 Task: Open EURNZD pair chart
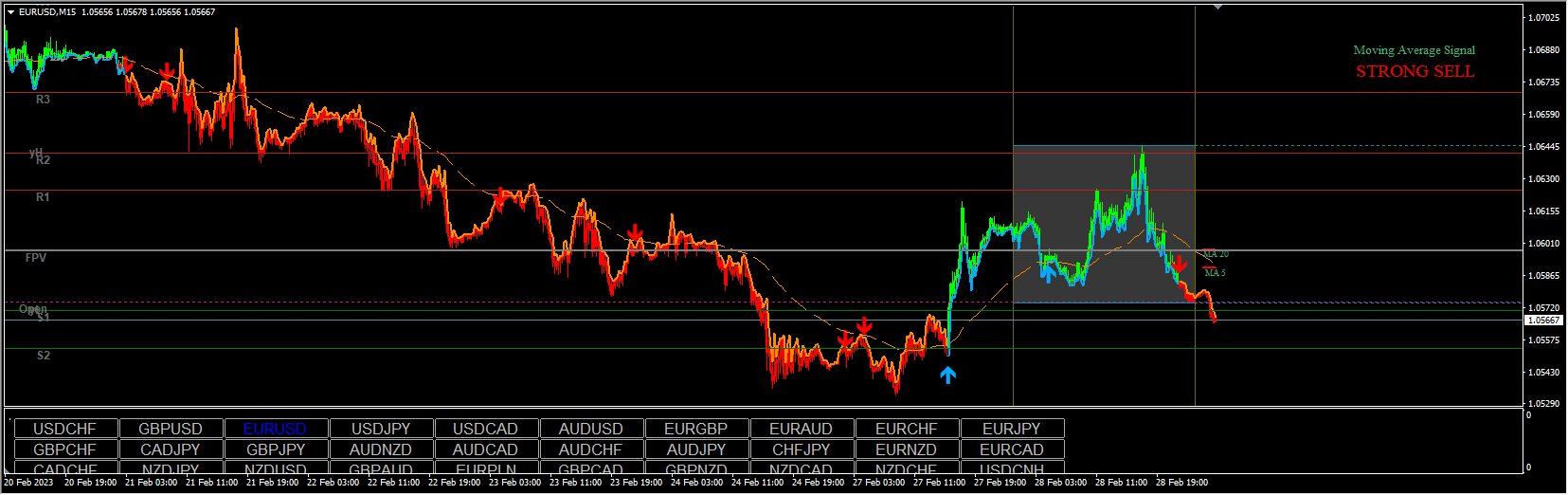[907, 449]
